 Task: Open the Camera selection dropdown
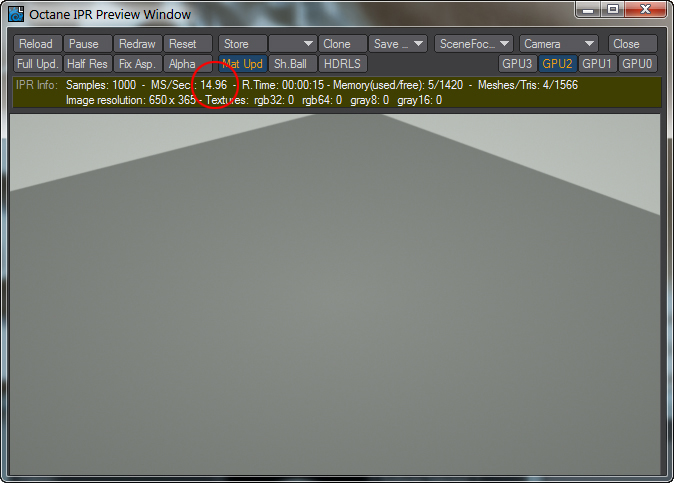click(558, 44)
